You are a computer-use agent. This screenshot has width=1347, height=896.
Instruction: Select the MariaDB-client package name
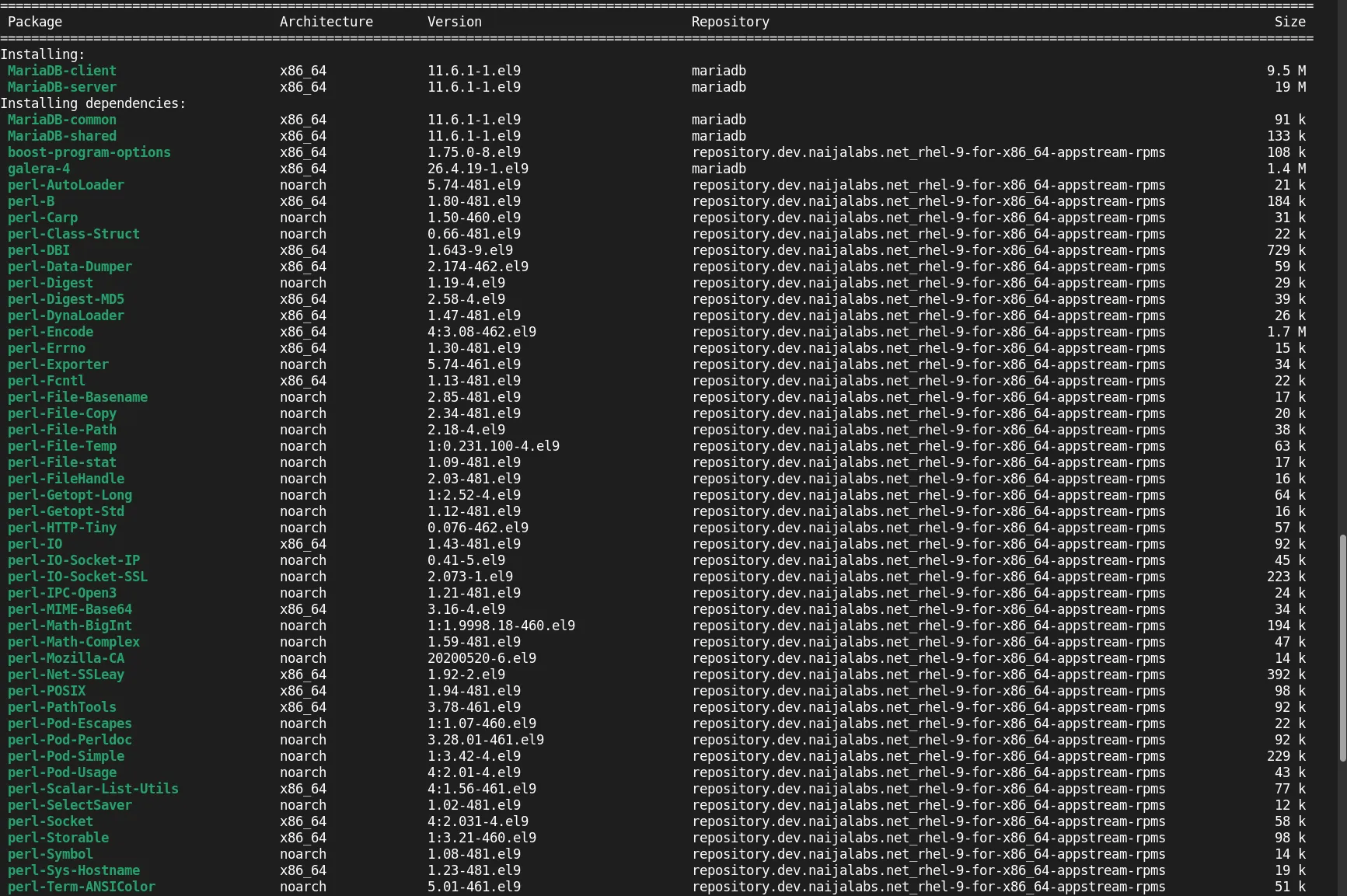click(62, 71)
